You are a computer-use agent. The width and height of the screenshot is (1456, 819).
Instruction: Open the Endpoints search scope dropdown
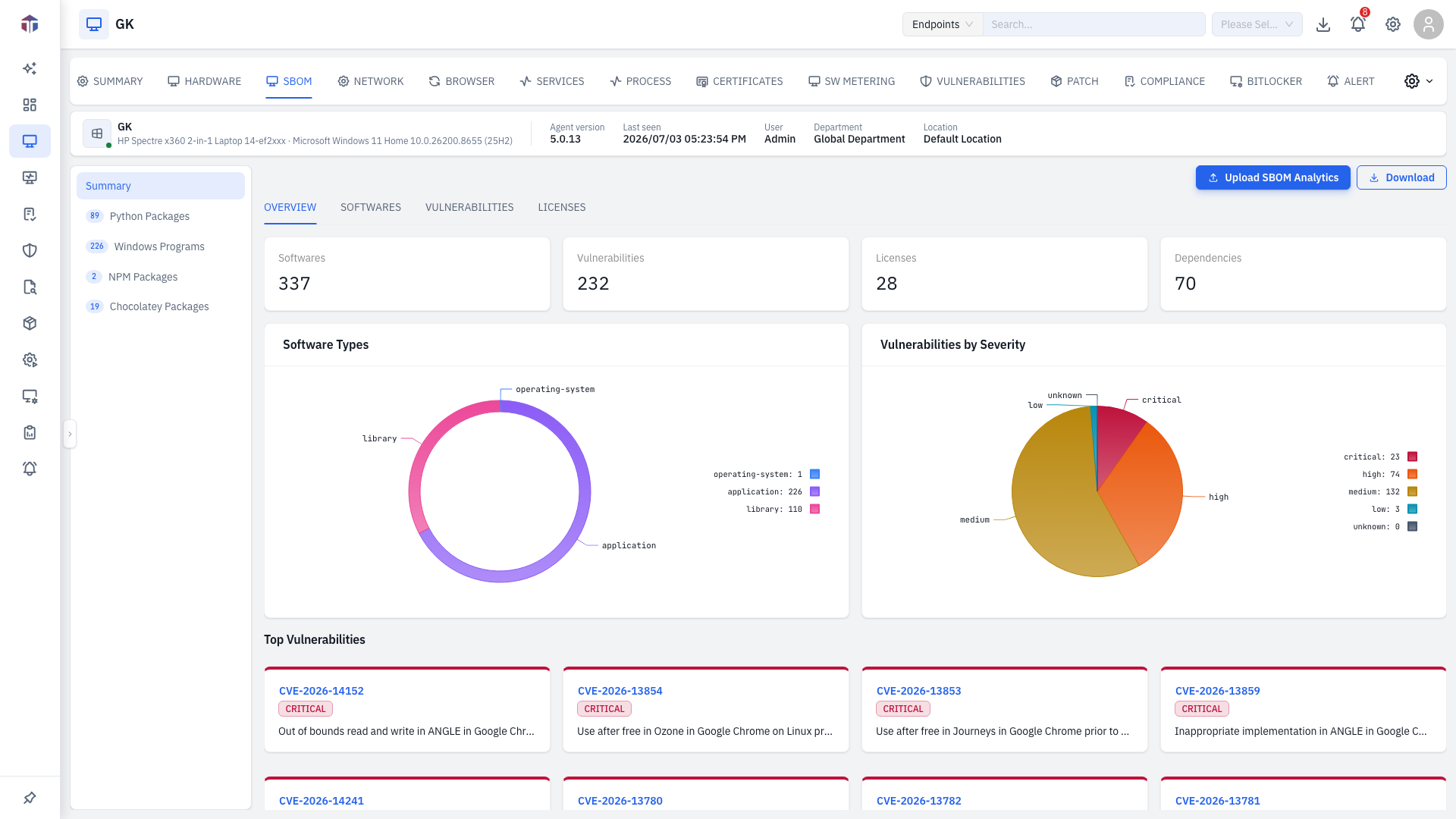coord(943,24)
